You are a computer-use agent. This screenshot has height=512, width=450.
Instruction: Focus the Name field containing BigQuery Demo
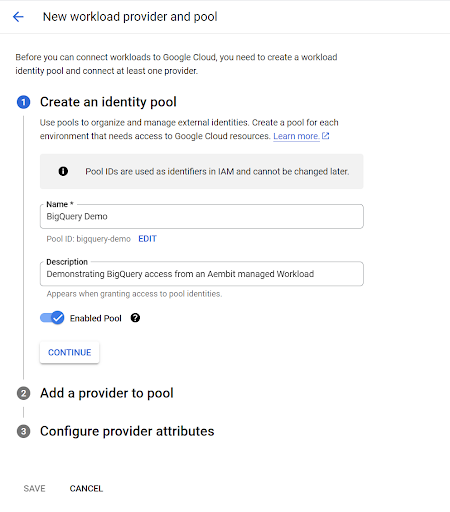tap(202, 216)
